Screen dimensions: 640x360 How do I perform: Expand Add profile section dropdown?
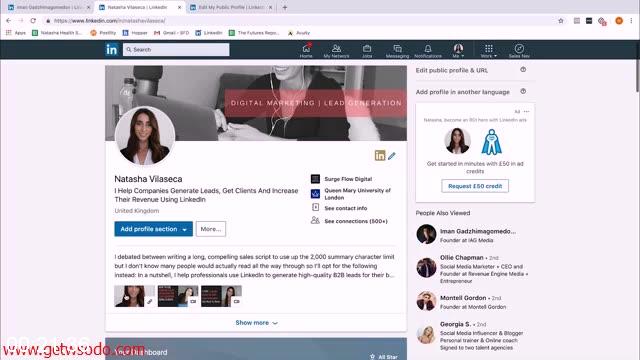pyautogui.click(x=153, y=229)
